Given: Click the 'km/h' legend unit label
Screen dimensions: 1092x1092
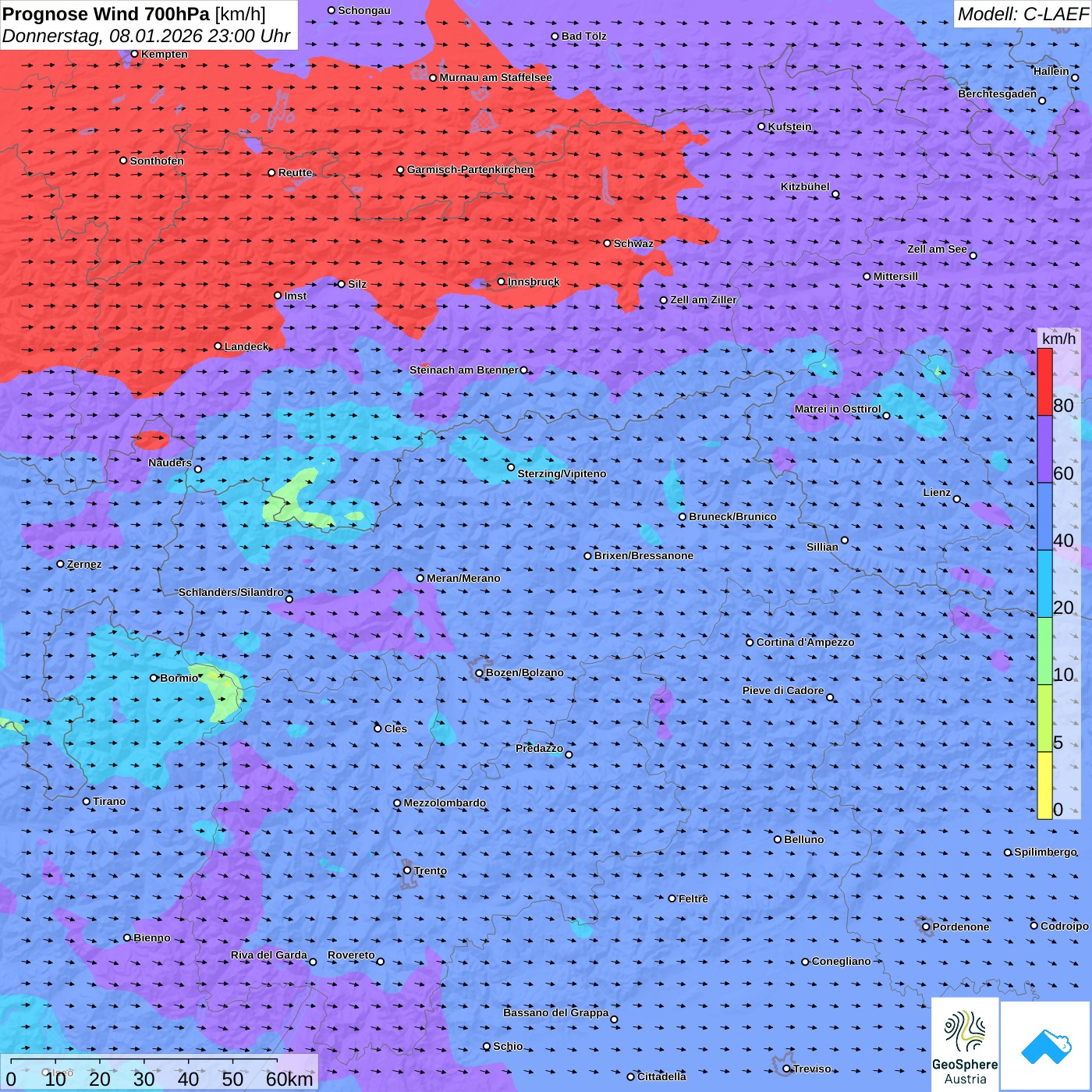Looking at the screenshot, I should tap(1058, 339).
